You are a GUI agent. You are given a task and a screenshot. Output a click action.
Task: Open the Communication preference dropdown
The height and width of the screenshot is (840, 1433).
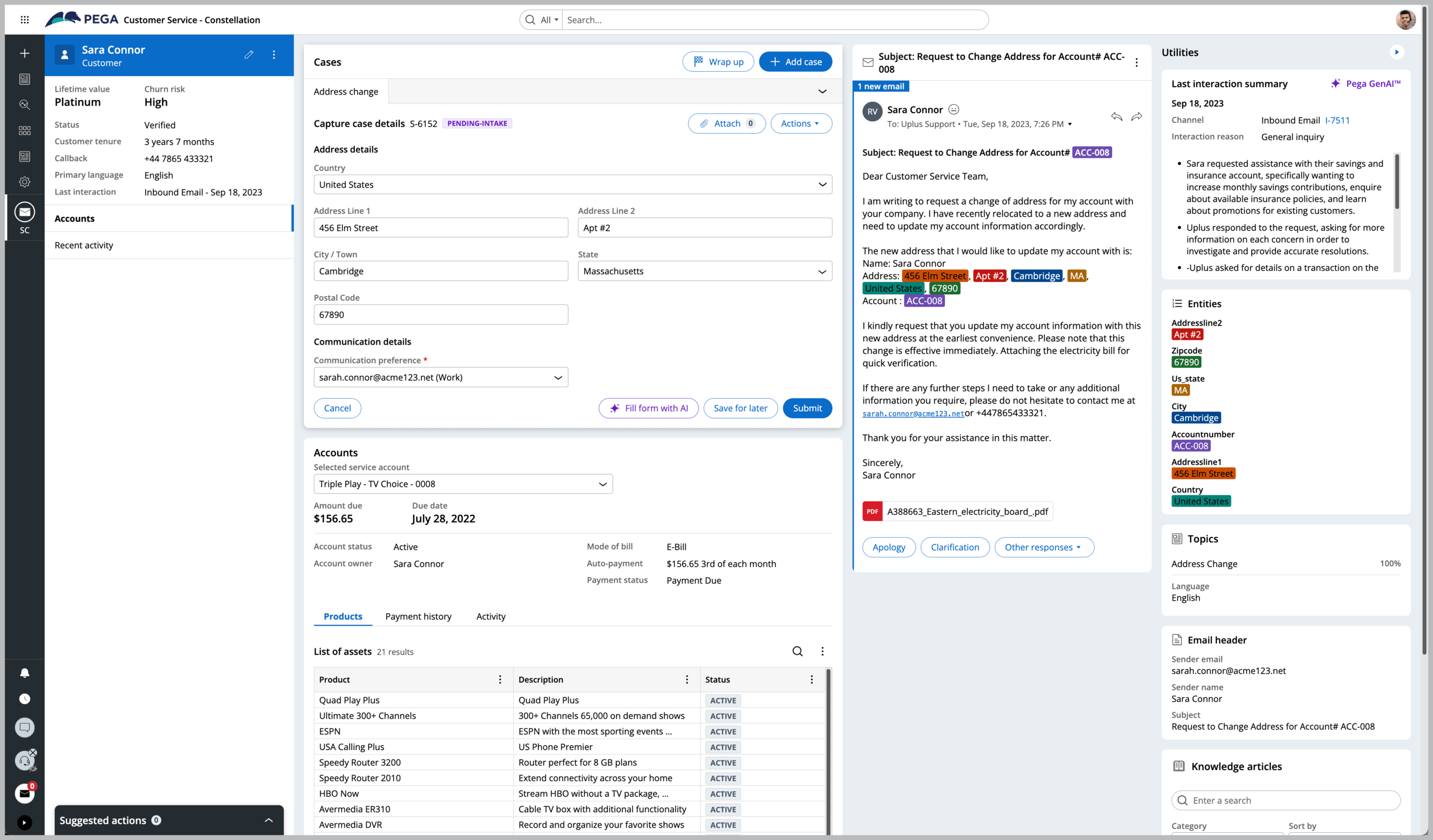[441, 377]
